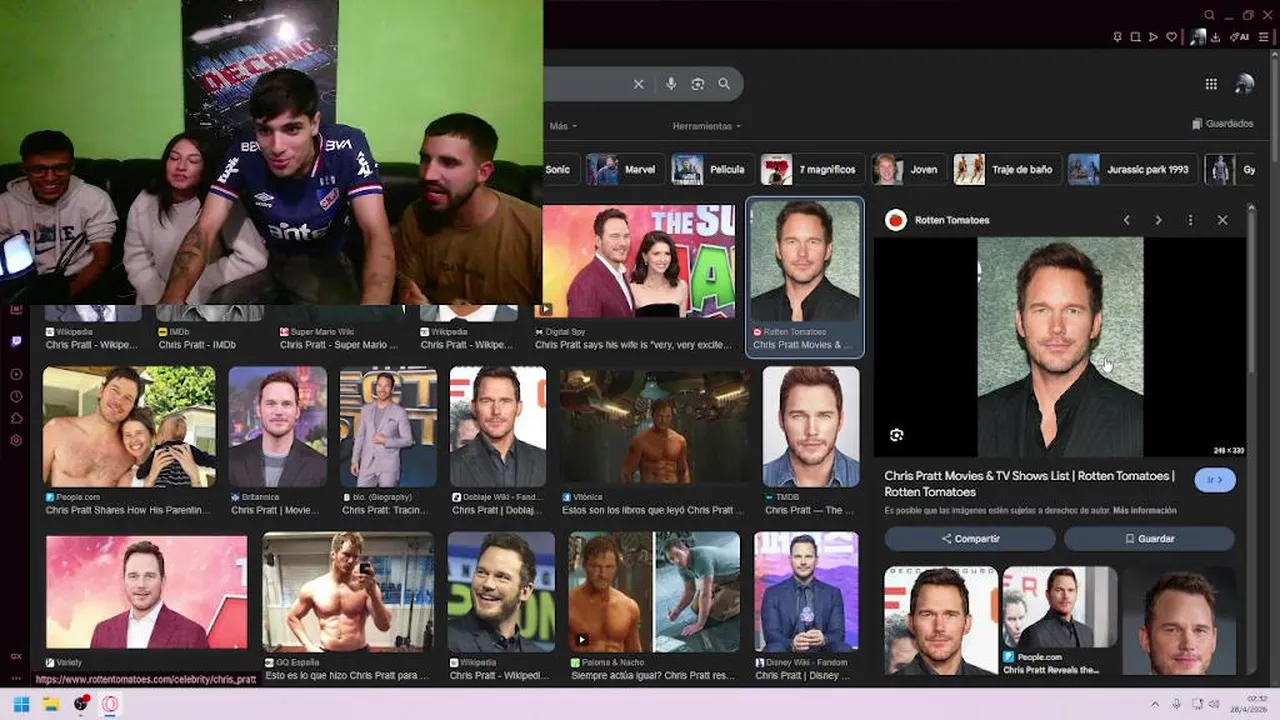Image resolution: width=1280 pixels, height=720 pixels.
Task: Open history clock icon in Opera sidebar
Action: click(x=16, y=396)
